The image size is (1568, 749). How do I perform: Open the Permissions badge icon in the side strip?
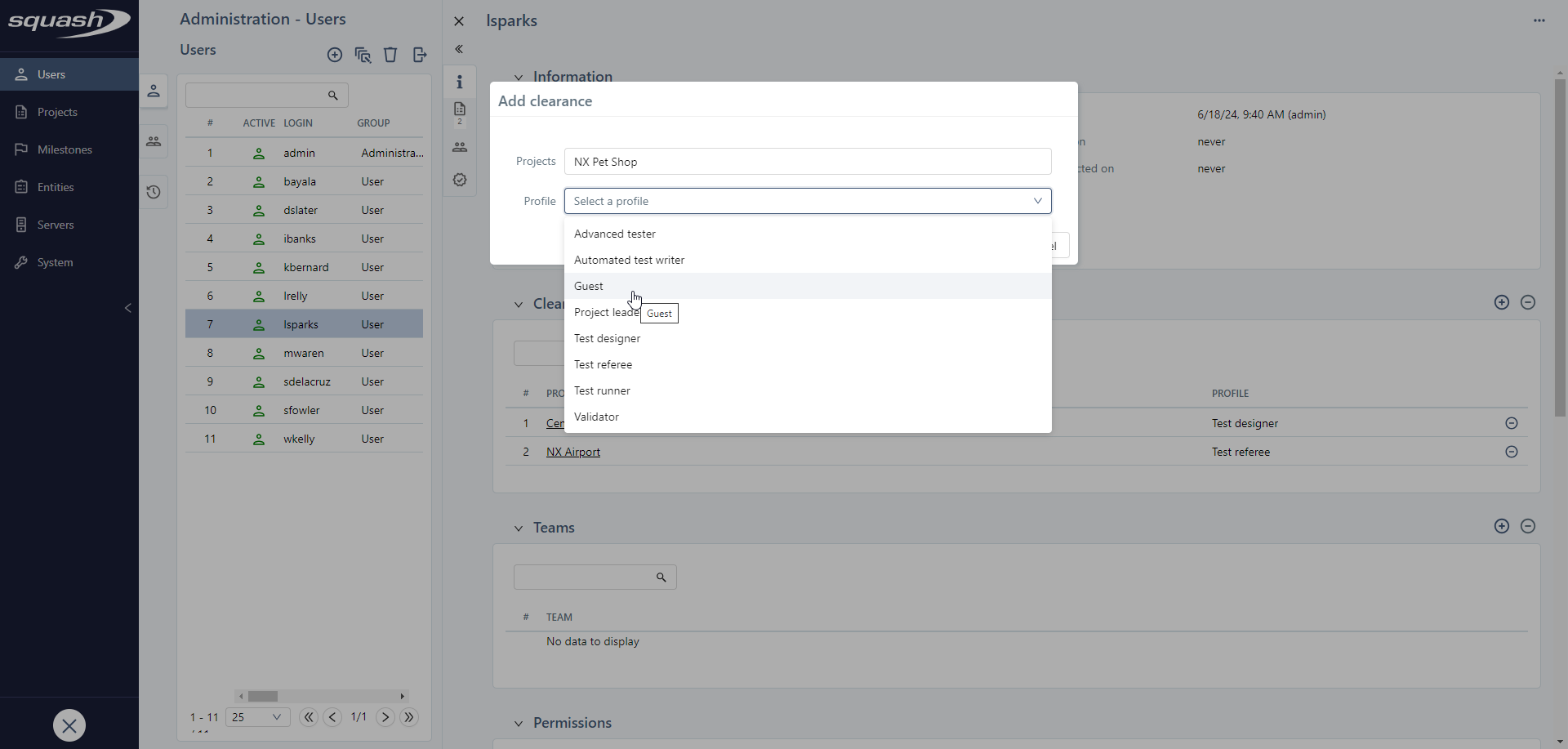coord(460,180)
